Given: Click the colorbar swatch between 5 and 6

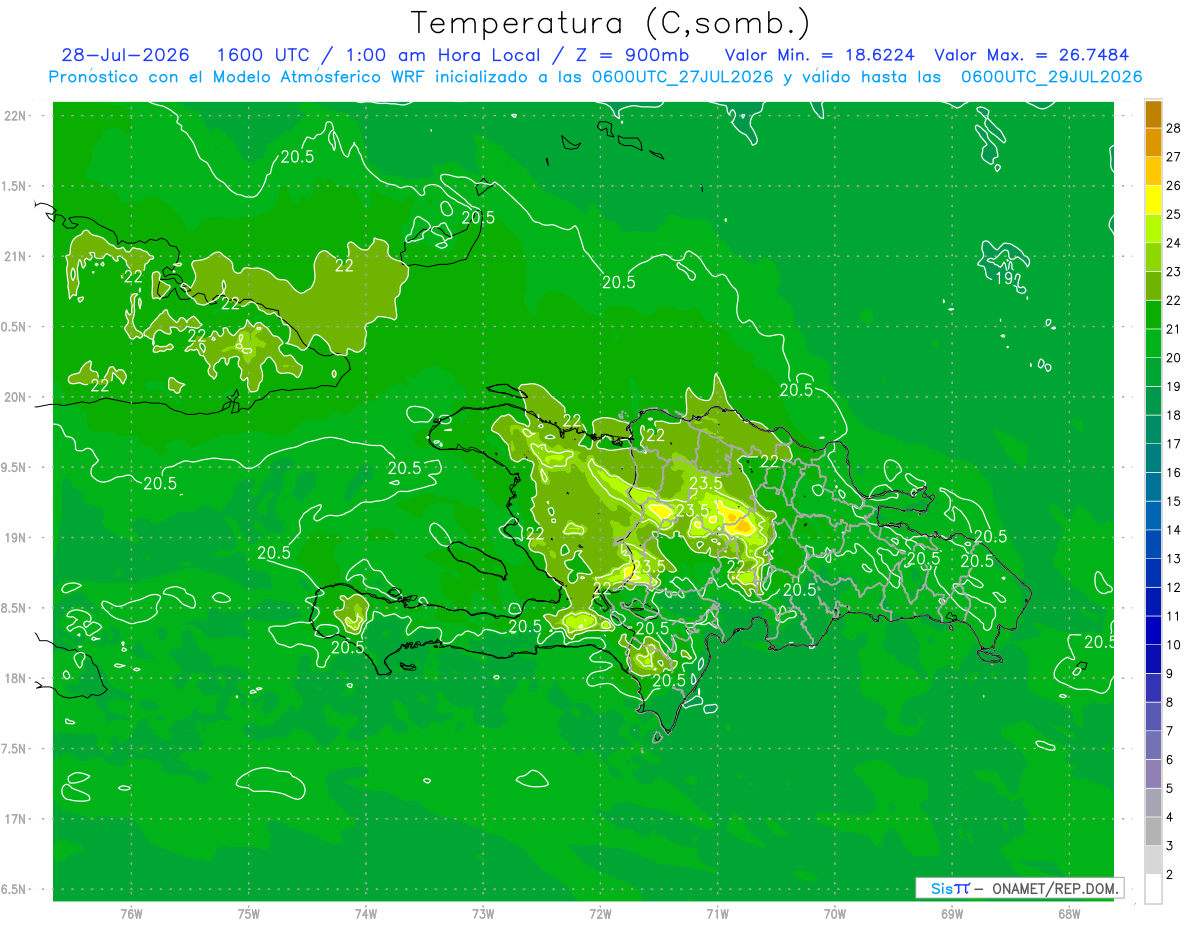Looking at the screenshot, I should click(1153, 774).
